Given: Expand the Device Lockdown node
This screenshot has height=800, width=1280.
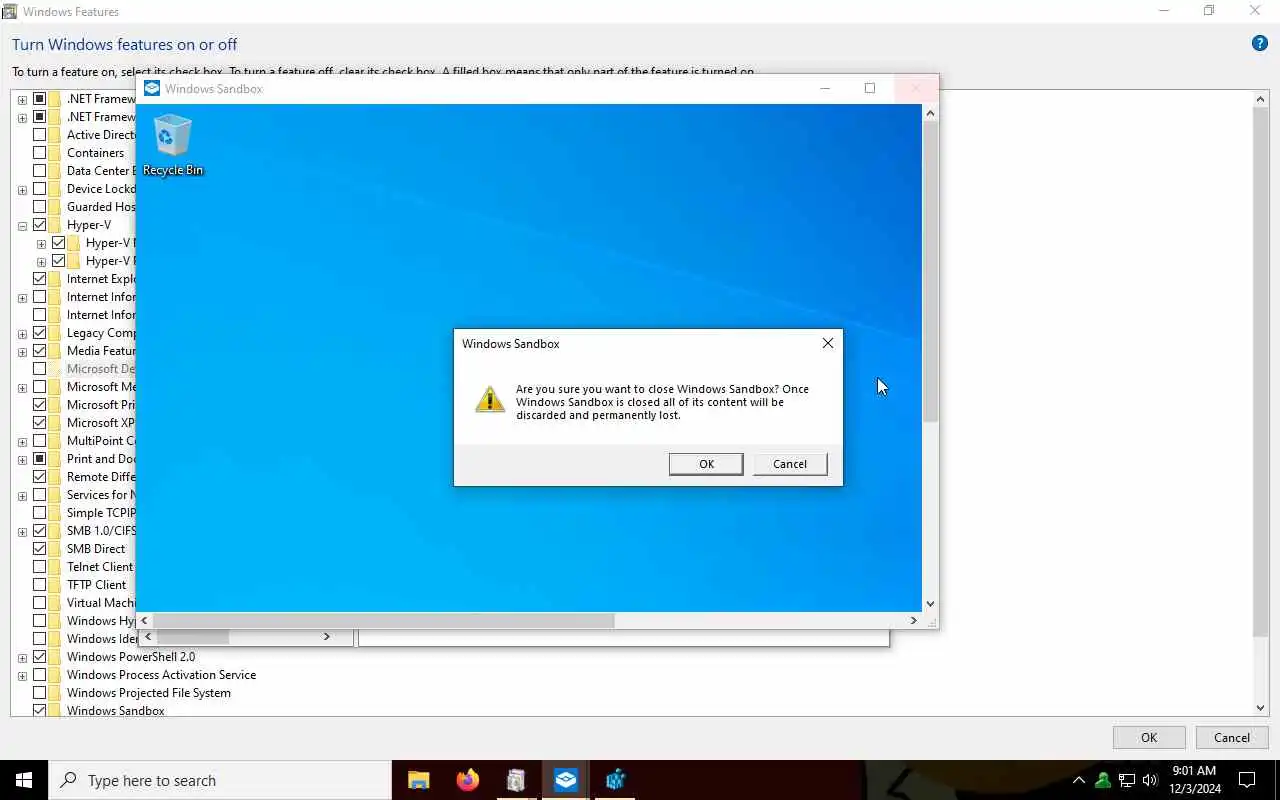Looking at the screenshot, I should [22, 189].
